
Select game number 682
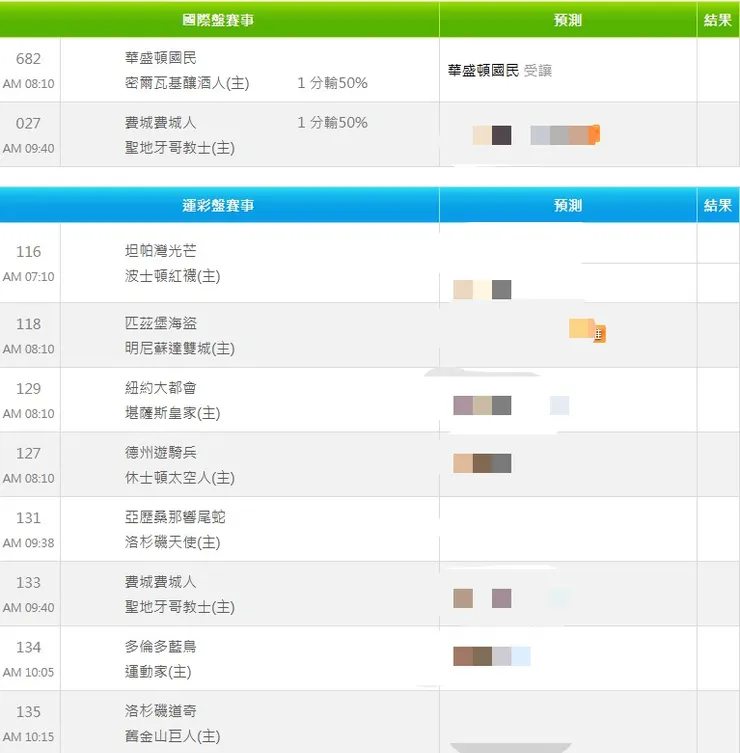tap(28, 59)
